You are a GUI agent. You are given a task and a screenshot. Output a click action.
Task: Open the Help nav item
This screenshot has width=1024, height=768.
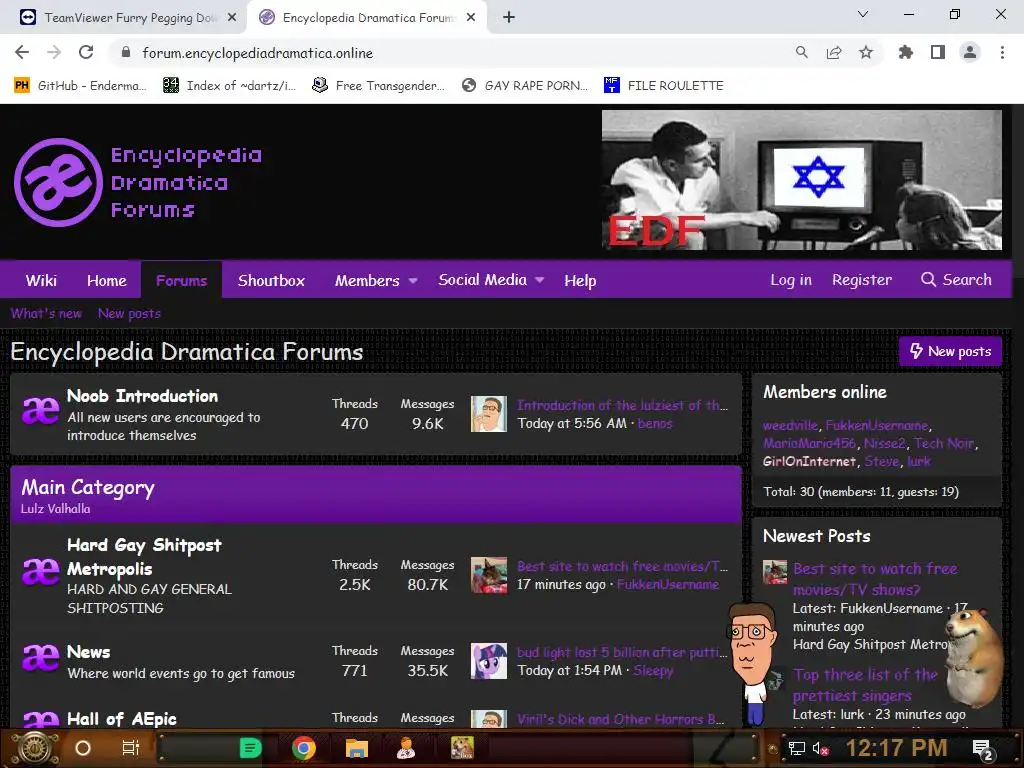[580, 280]
